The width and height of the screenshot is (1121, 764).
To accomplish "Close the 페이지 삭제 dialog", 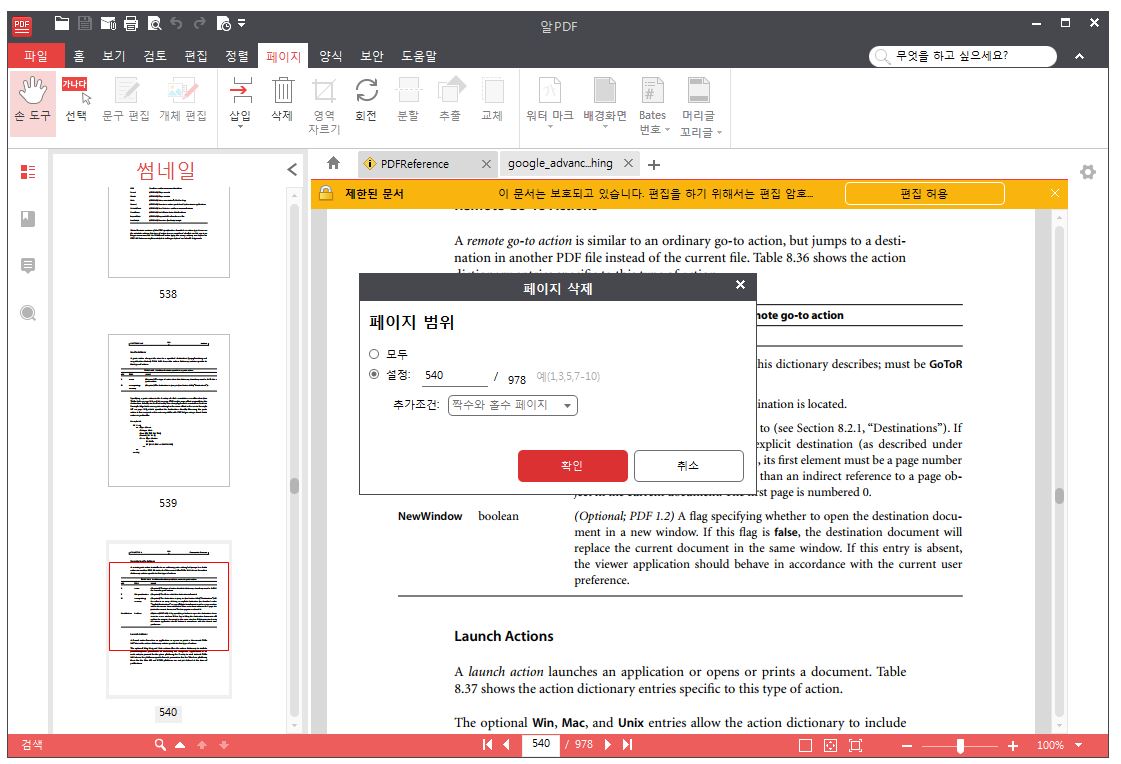I will coord(740,284).
